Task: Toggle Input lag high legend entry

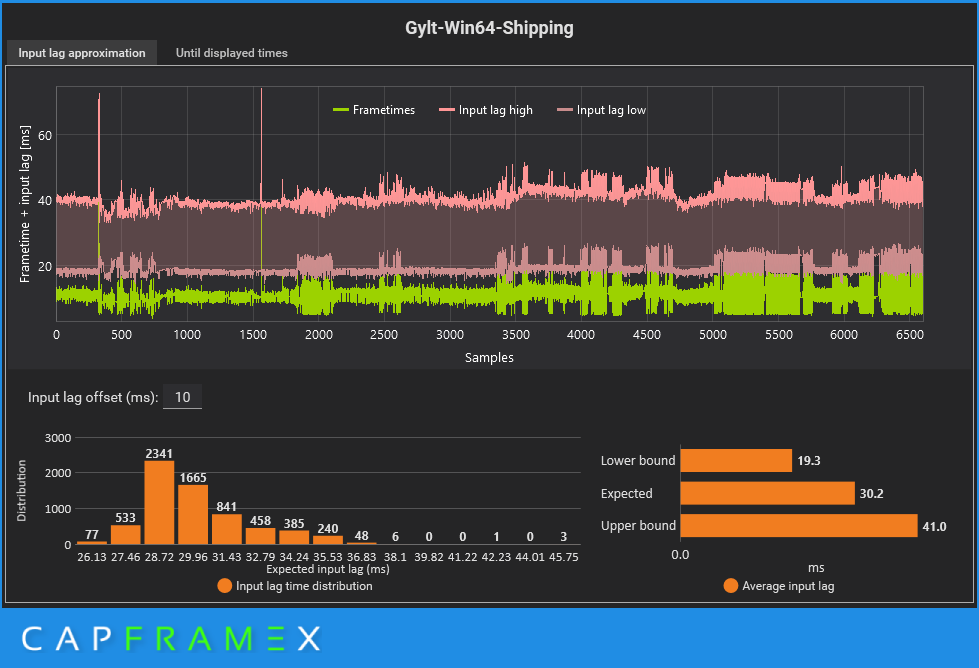Action: tap(486, 110)
